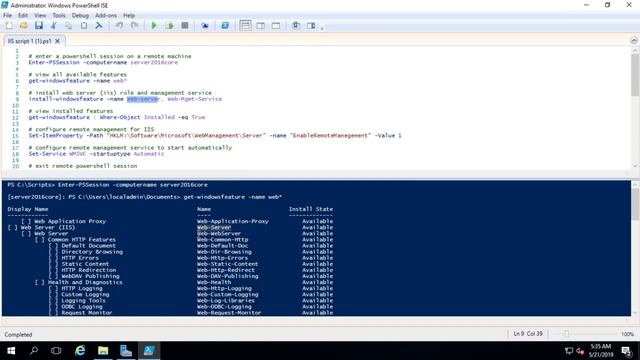The height and width of the screenshot is (360, 640).
Task: Open the Add-ons menu
Action: 106,15
